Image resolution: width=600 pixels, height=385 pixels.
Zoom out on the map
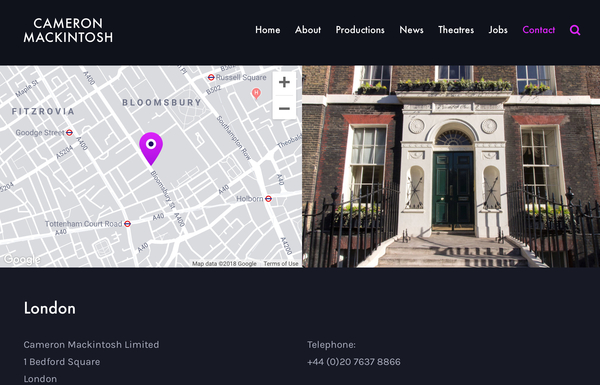tap(284, 109)
